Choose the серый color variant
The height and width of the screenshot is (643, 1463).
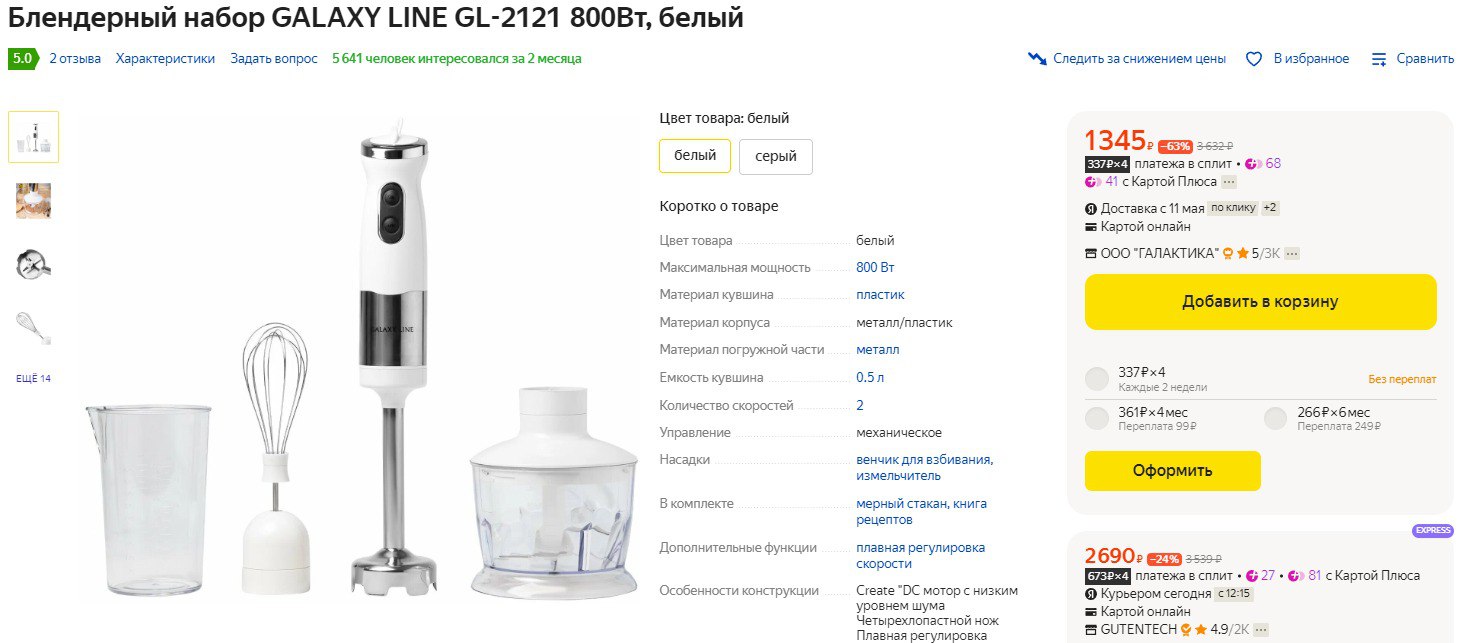(x=776, y=157)
